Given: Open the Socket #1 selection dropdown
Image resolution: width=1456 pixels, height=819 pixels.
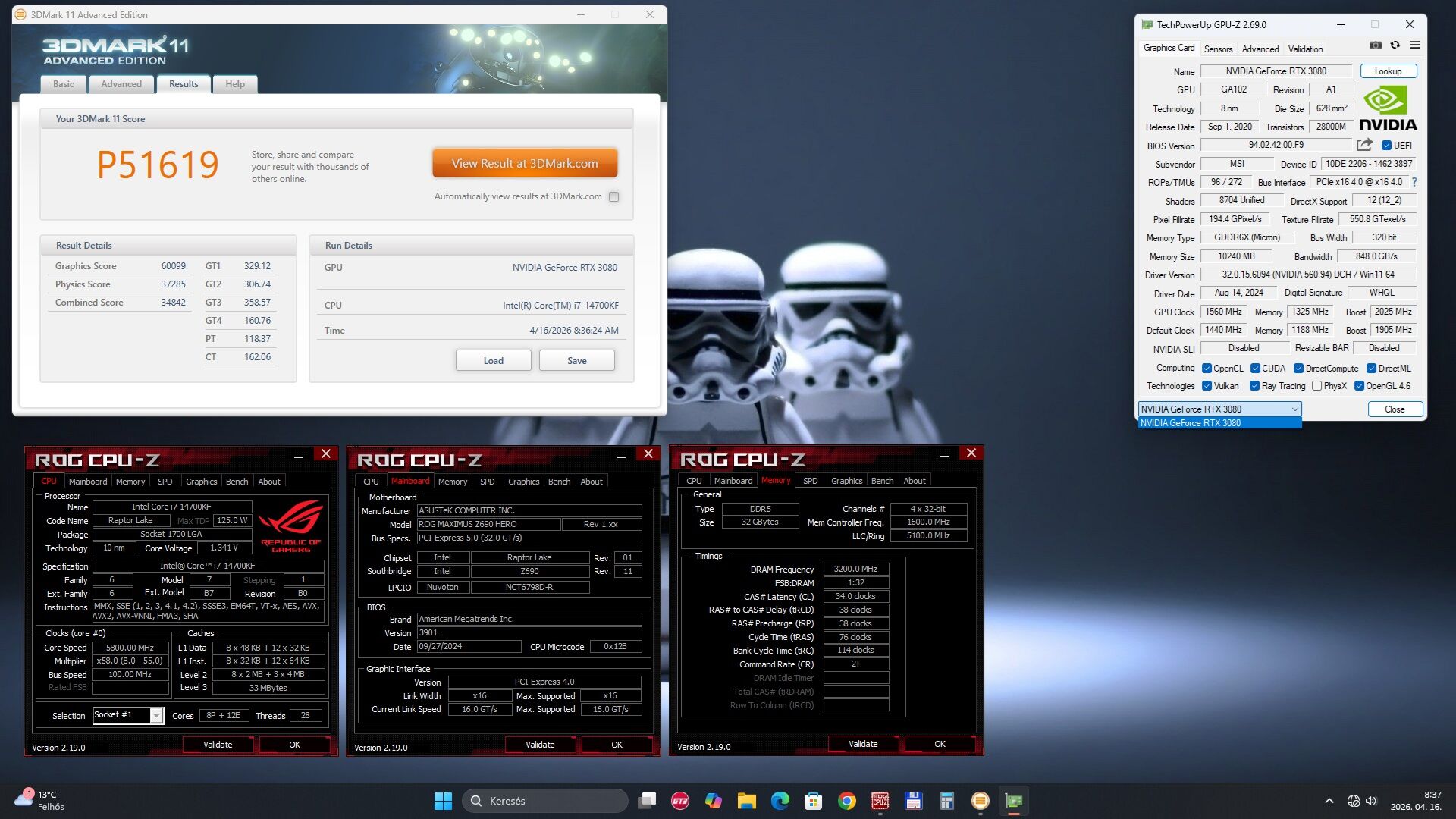Looking at the screenshot, I should coord(156,715).
